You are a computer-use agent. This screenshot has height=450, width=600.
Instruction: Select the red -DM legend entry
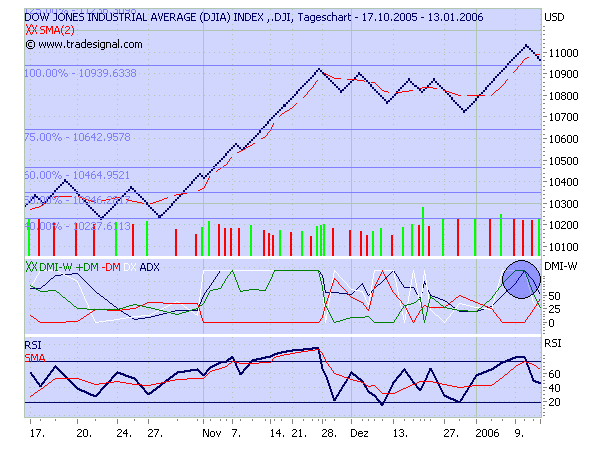click(x=111, y=267)
